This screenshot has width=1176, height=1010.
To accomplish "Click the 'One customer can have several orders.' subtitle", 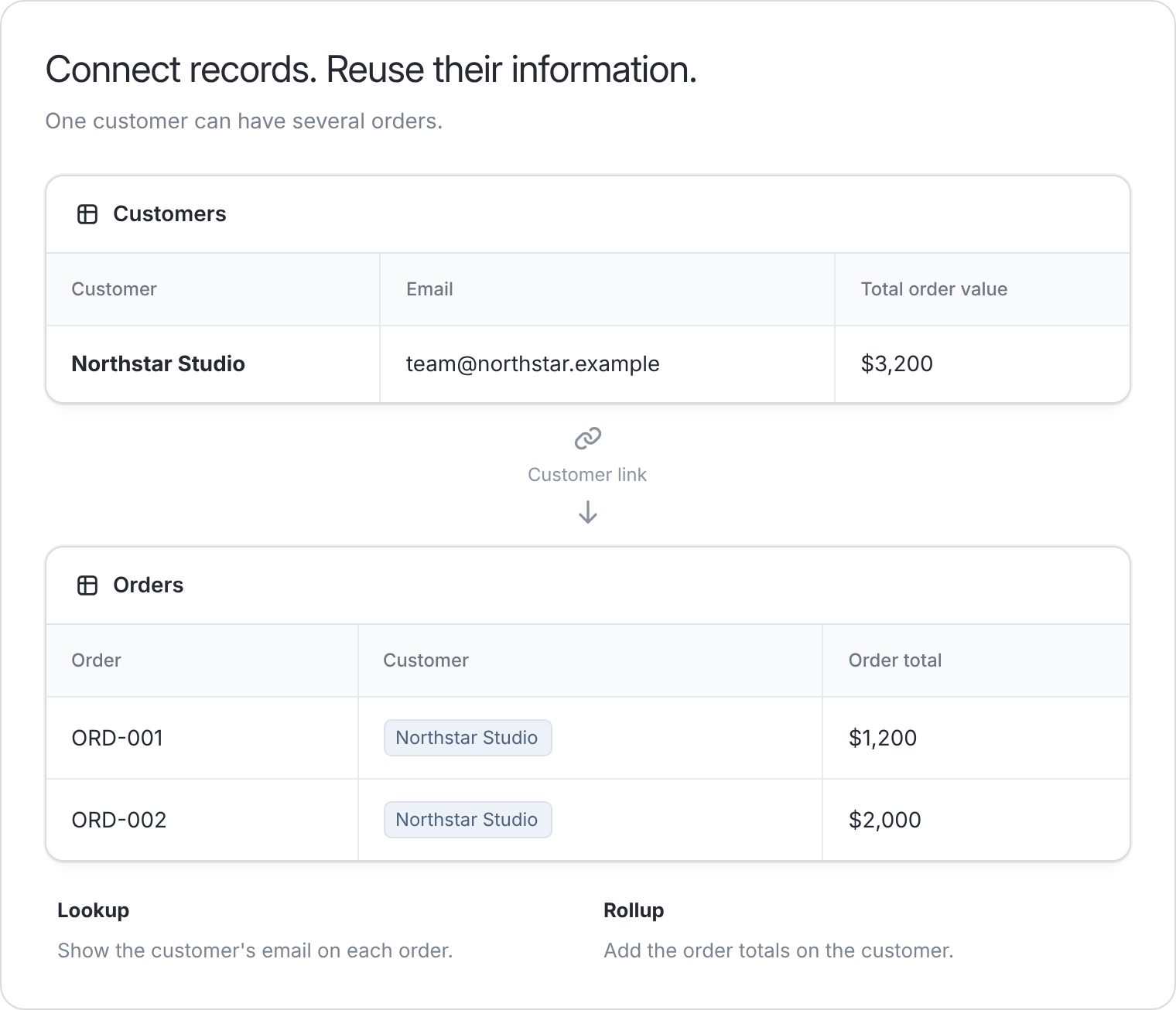I will pos(244,121).
